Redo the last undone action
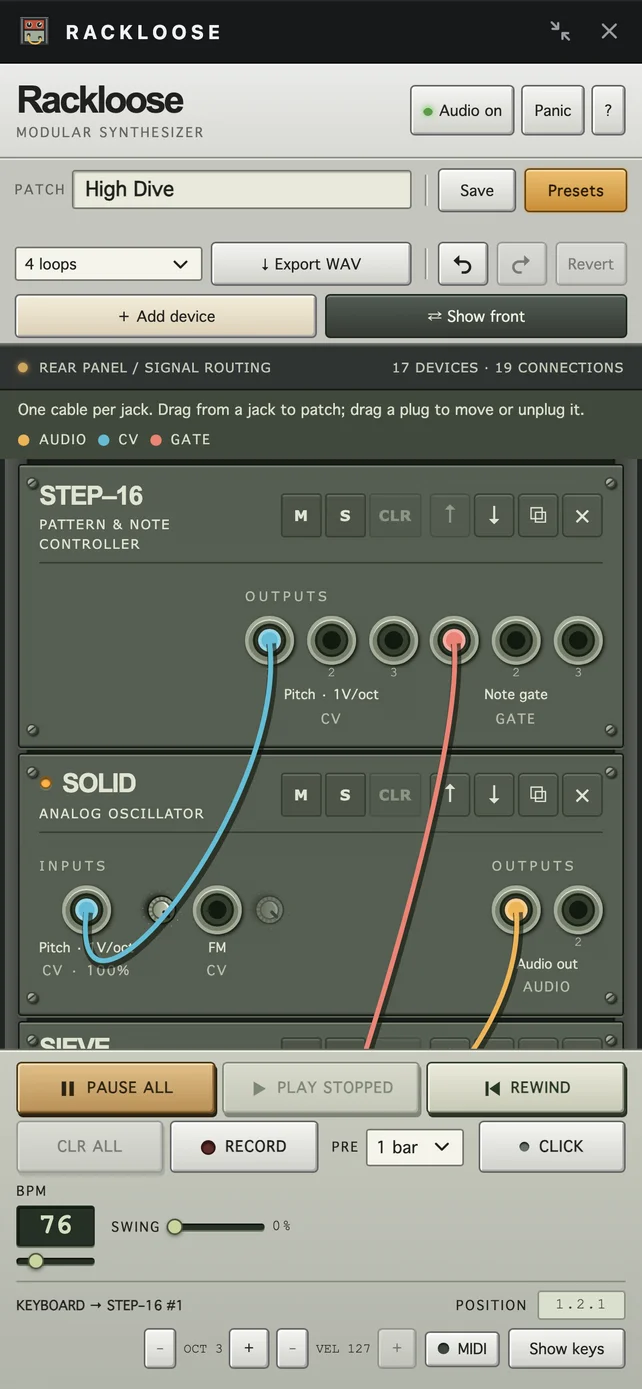The image size is (642, 1389). [x=521, y=264]
